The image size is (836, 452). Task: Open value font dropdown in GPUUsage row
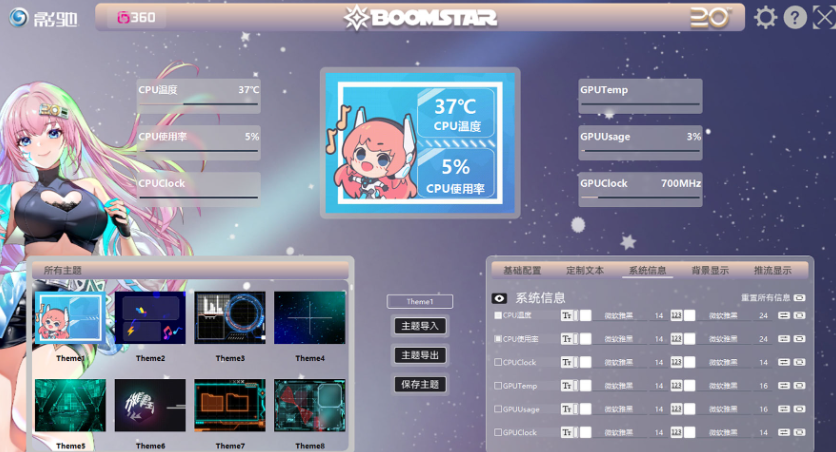[x=723, y=409]
